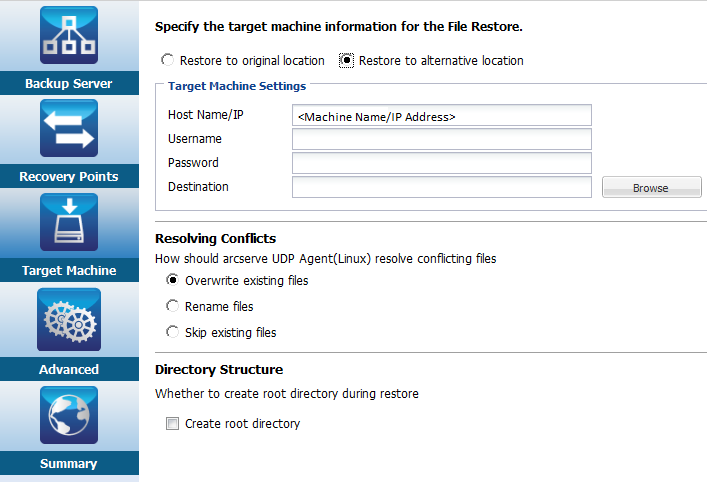The height and width of the screenshot is (482, 707).
Task: Go to the Recovery Points step label
Action: click(x=69, y=177)
